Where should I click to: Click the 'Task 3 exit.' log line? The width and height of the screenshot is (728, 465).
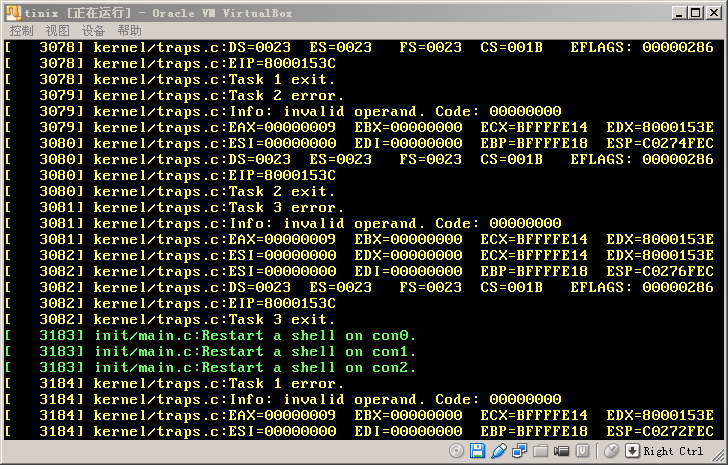click(170, 319)
